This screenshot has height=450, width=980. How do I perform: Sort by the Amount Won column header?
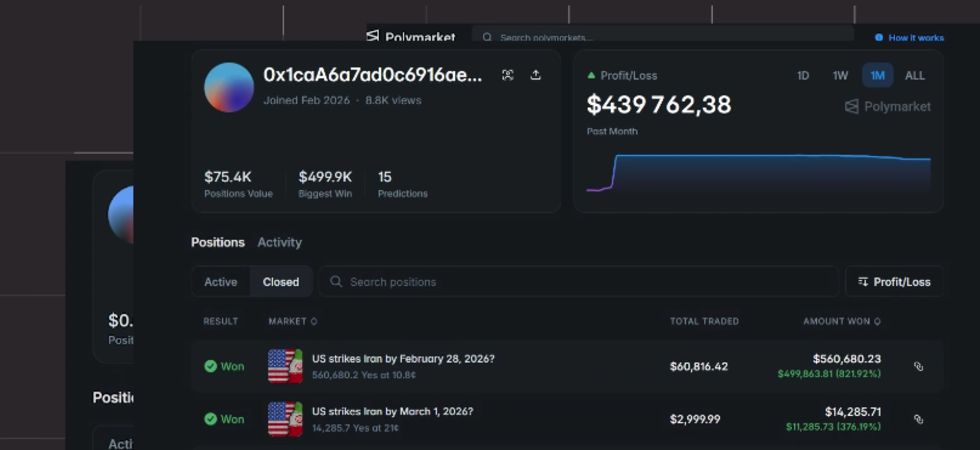(x=842, y=321)
